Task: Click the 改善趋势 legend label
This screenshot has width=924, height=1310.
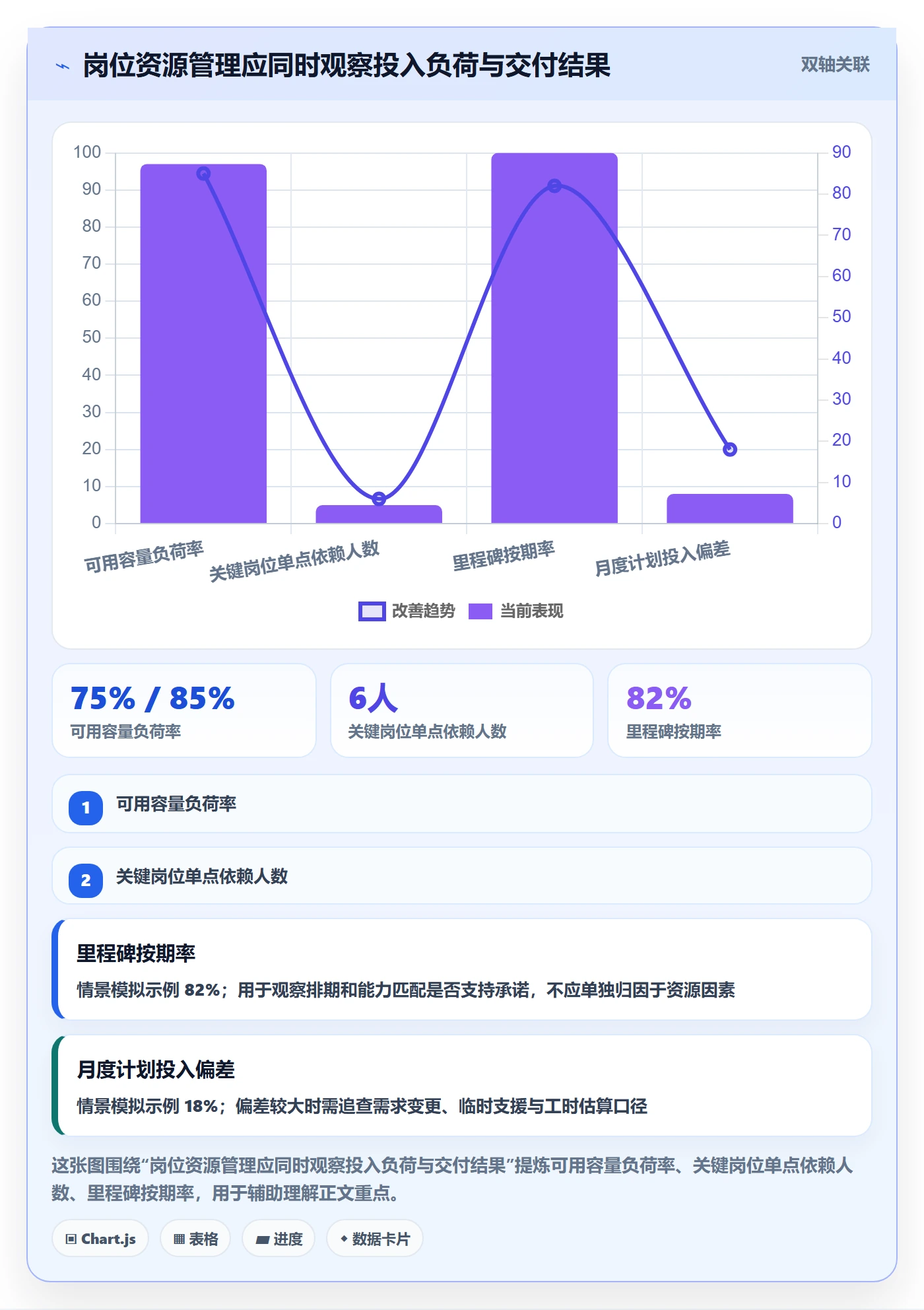Action: (424, 611)
